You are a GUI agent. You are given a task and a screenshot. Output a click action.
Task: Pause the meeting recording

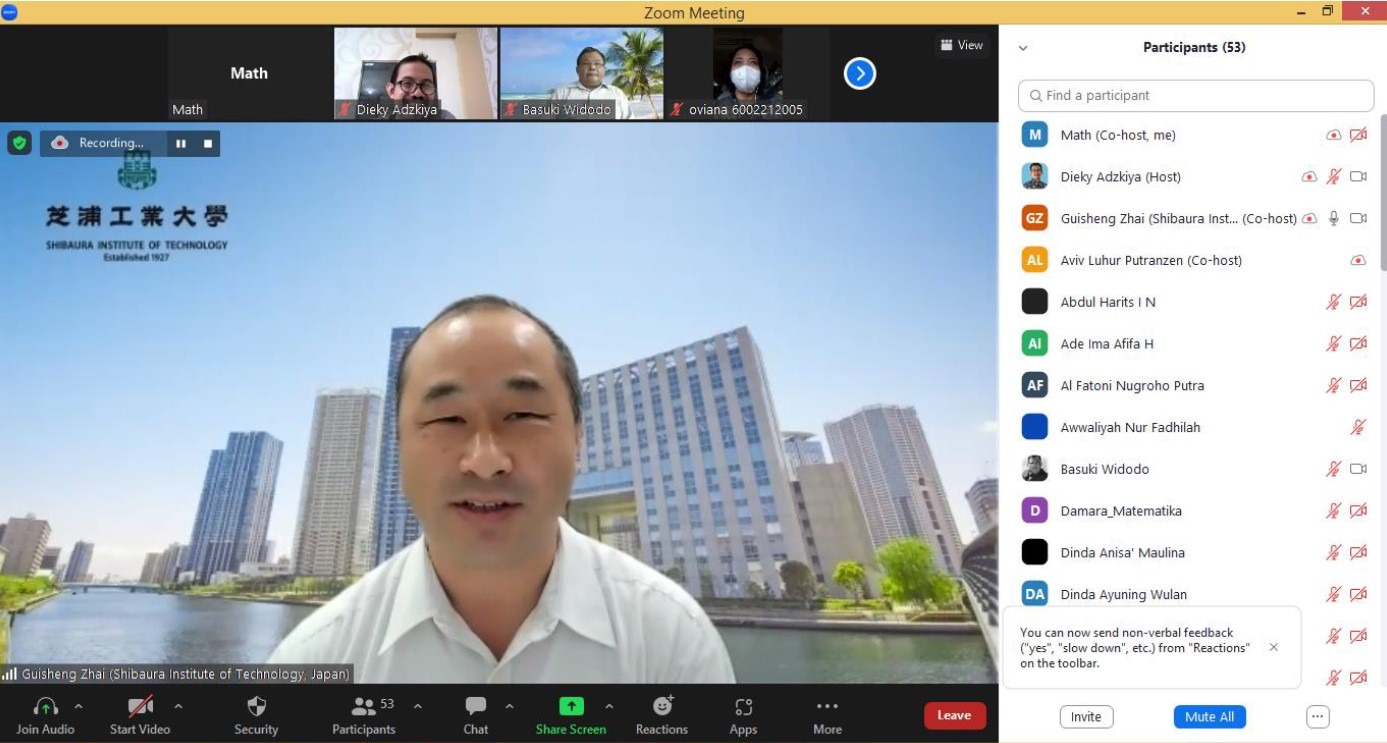click(x=181, y=144)
